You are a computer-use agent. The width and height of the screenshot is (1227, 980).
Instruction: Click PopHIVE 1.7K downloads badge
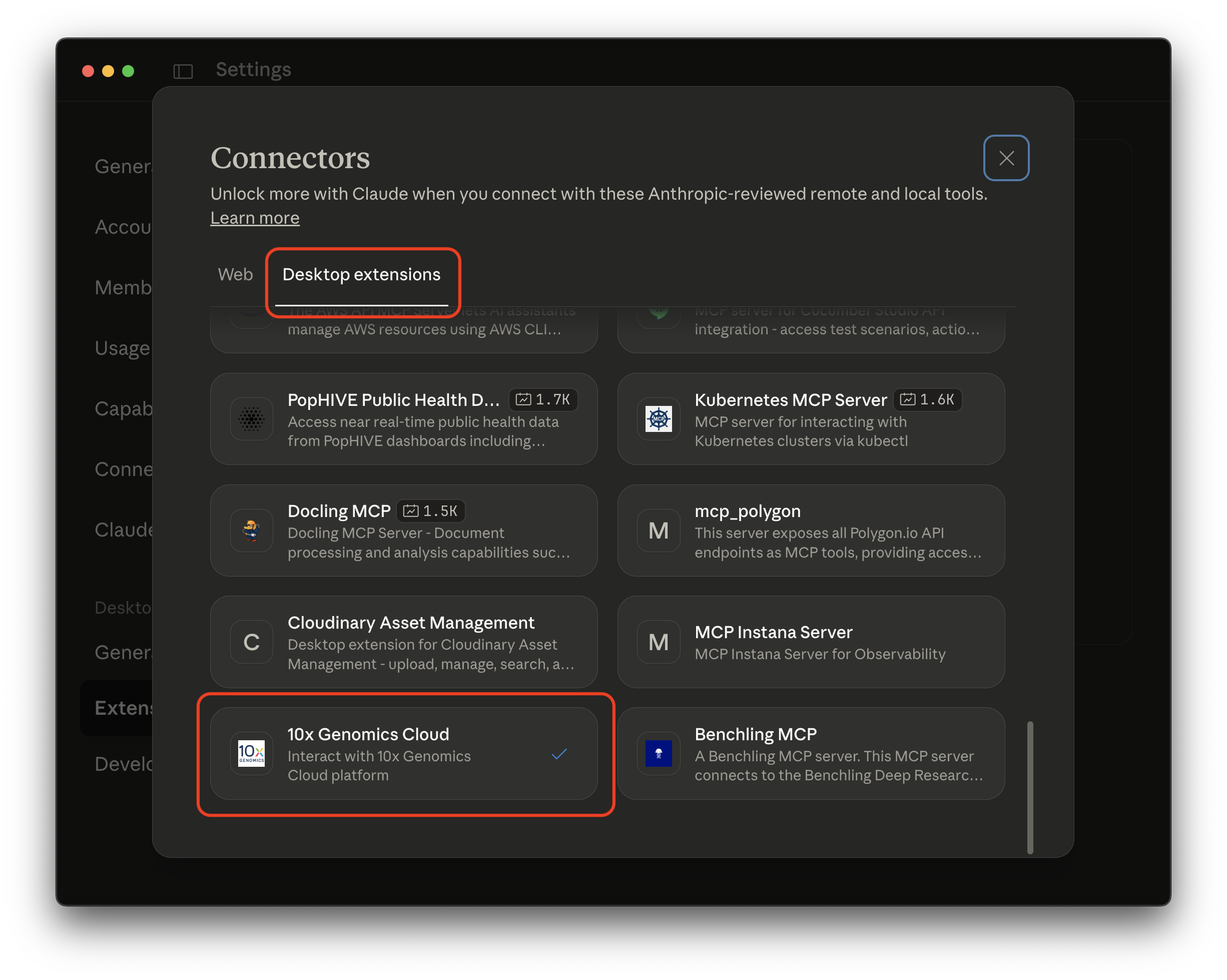click(x=543, y=399)
